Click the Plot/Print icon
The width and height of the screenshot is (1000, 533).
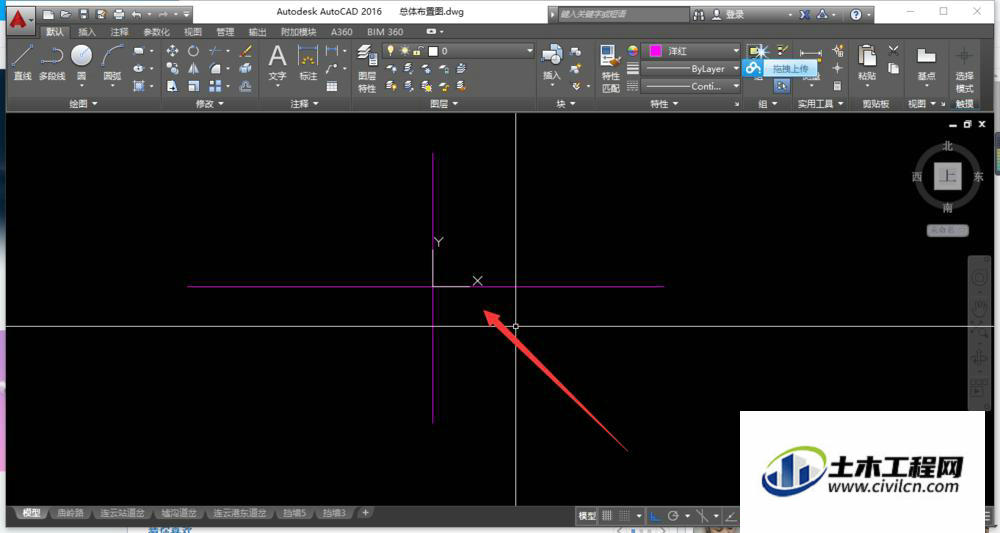pos(119,14)
